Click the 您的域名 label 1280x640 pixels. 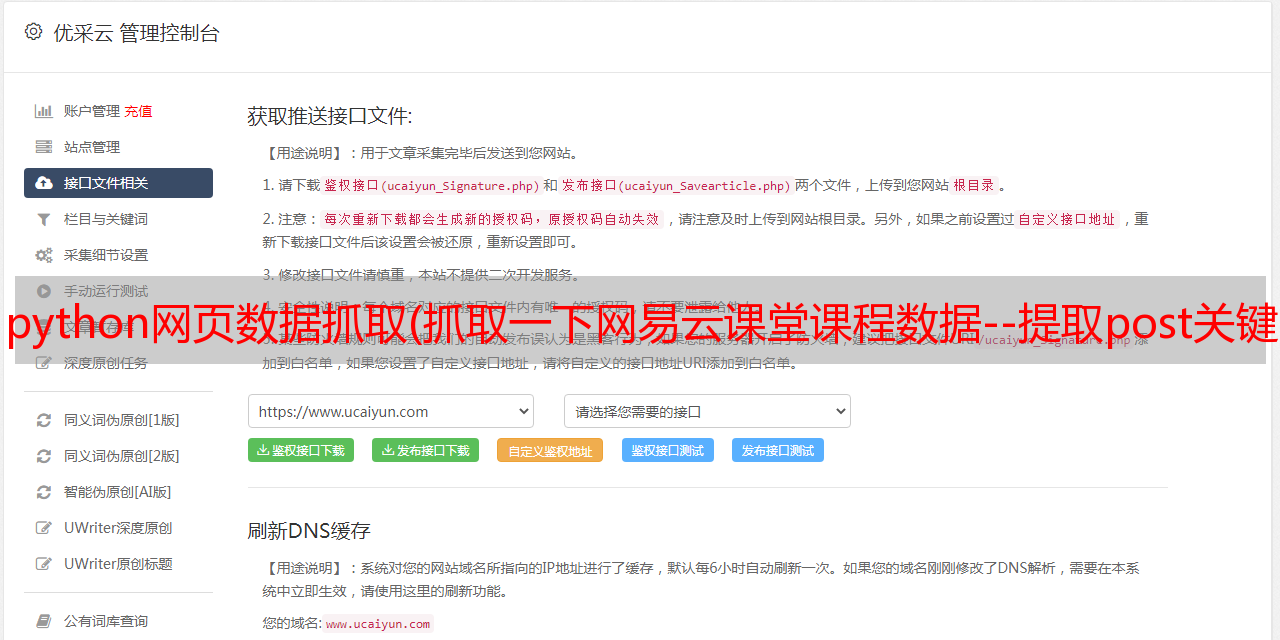coord(292,623)
